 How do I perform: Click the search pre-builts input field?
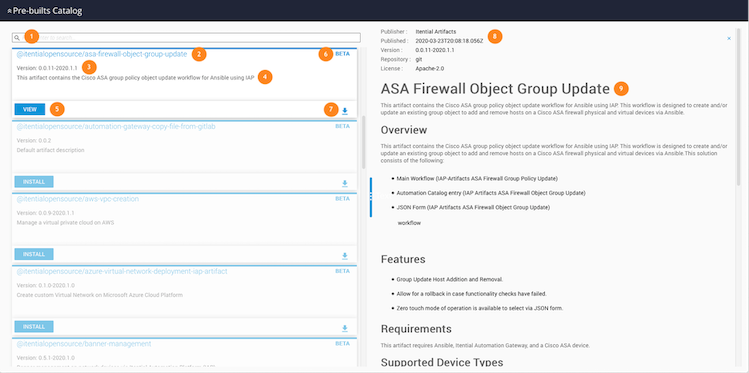[186, 38]
